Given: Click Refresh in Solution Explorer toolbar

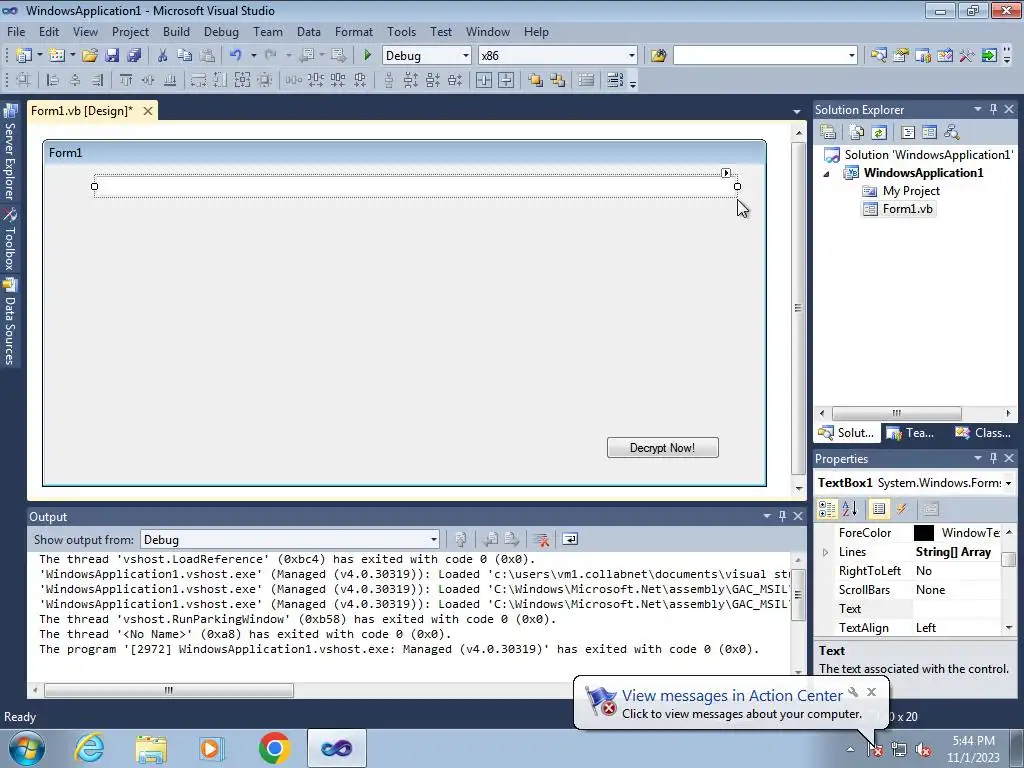Looking at the screenshot, I should tap(879, 132).
